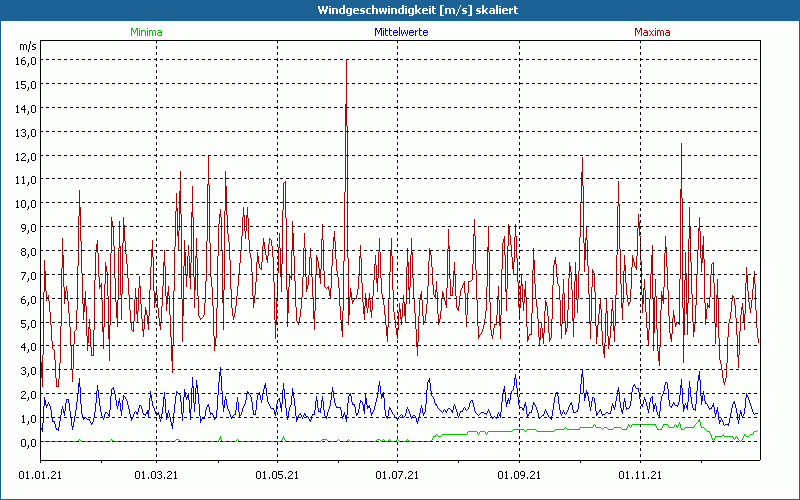
Task: Click the m/s axis unit label
Action: (28, 46)
